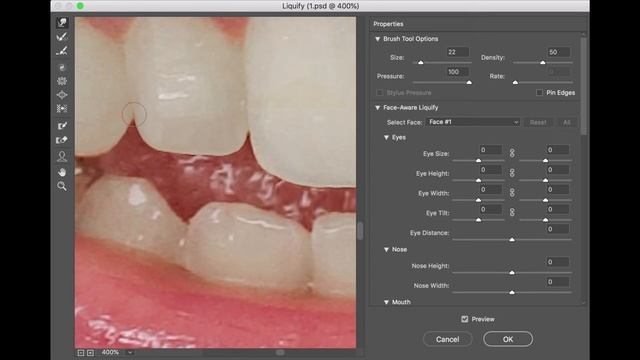The width and height of the screenshot is (640, 360).
Task: Select the Pucker tool
Action: [x=62, y=81]
